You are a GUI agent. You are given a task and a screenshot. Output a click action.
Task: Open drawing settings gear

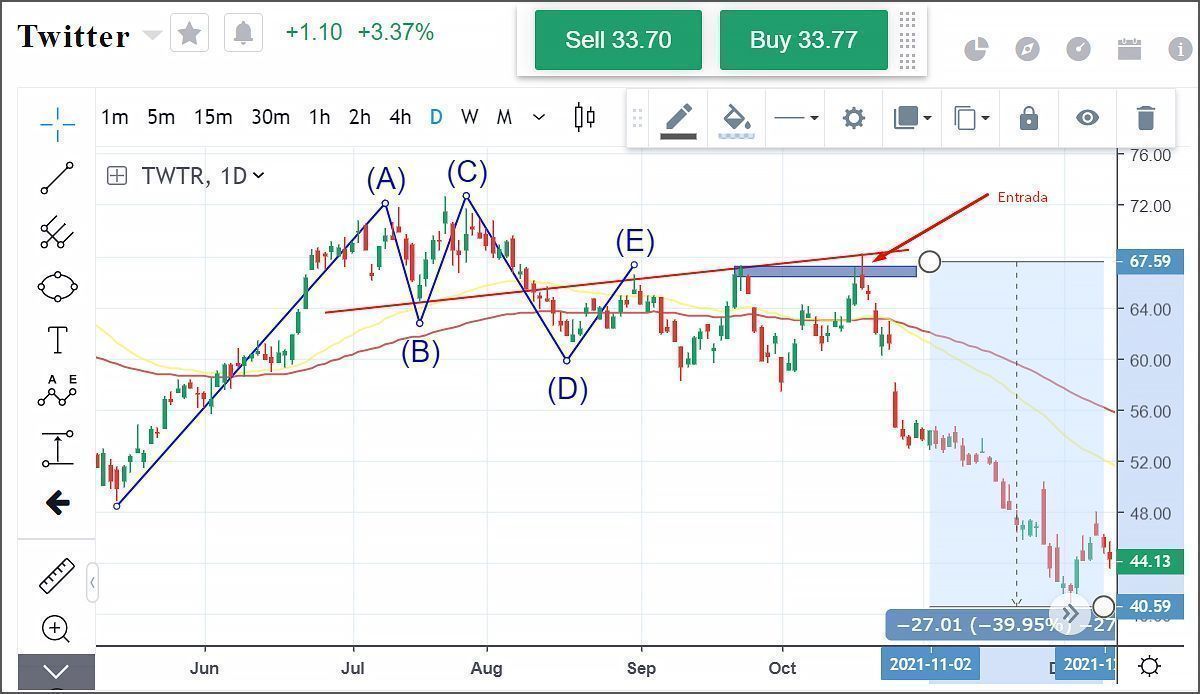[x=853, y=118]
